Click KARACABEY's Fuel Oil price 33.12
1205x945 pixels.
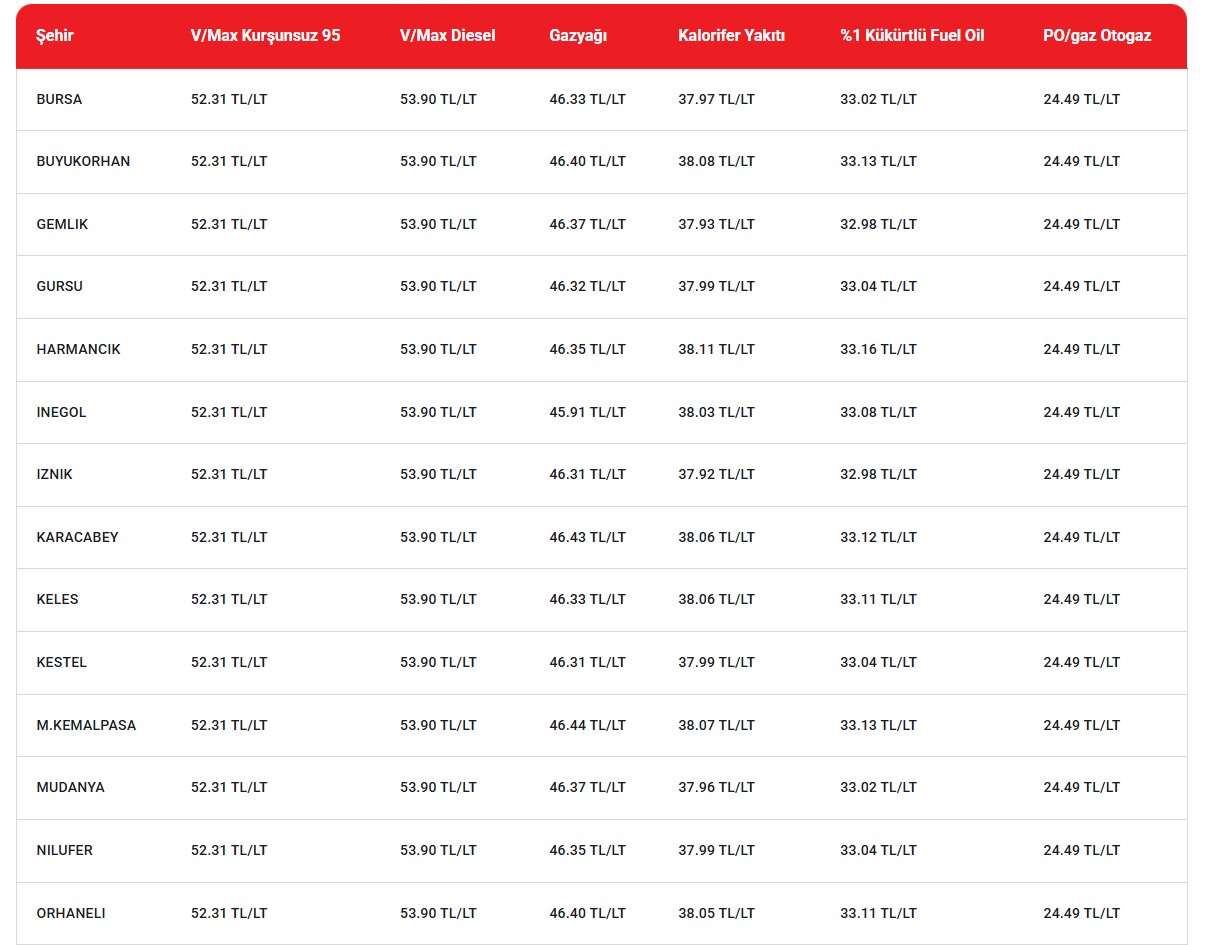pos(878,537)
